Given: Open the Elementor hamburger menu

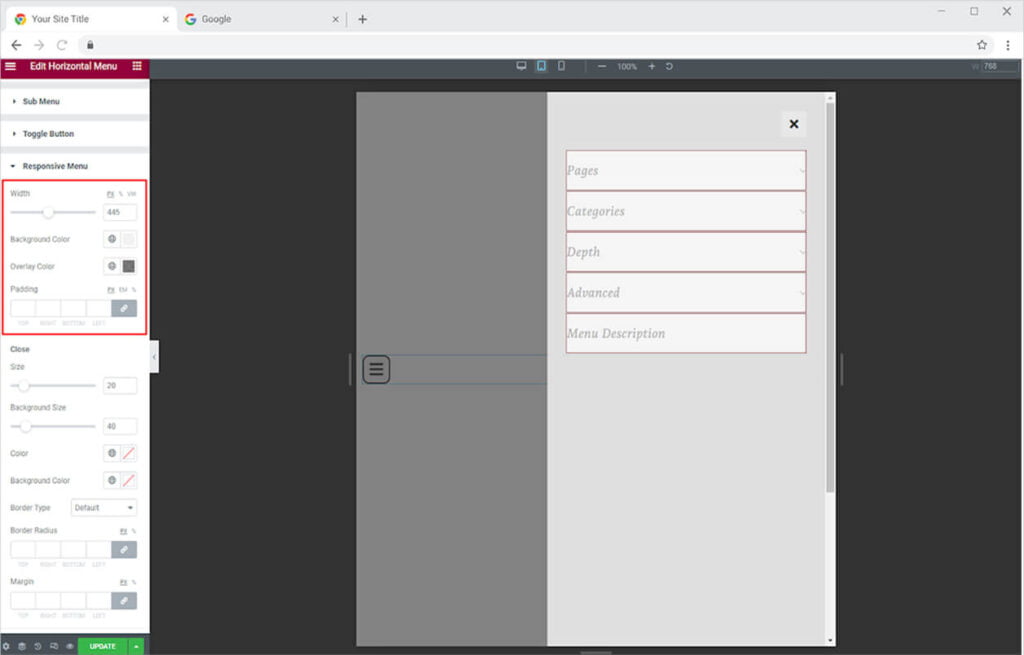Looking at the screenshot, I should 10,67.
